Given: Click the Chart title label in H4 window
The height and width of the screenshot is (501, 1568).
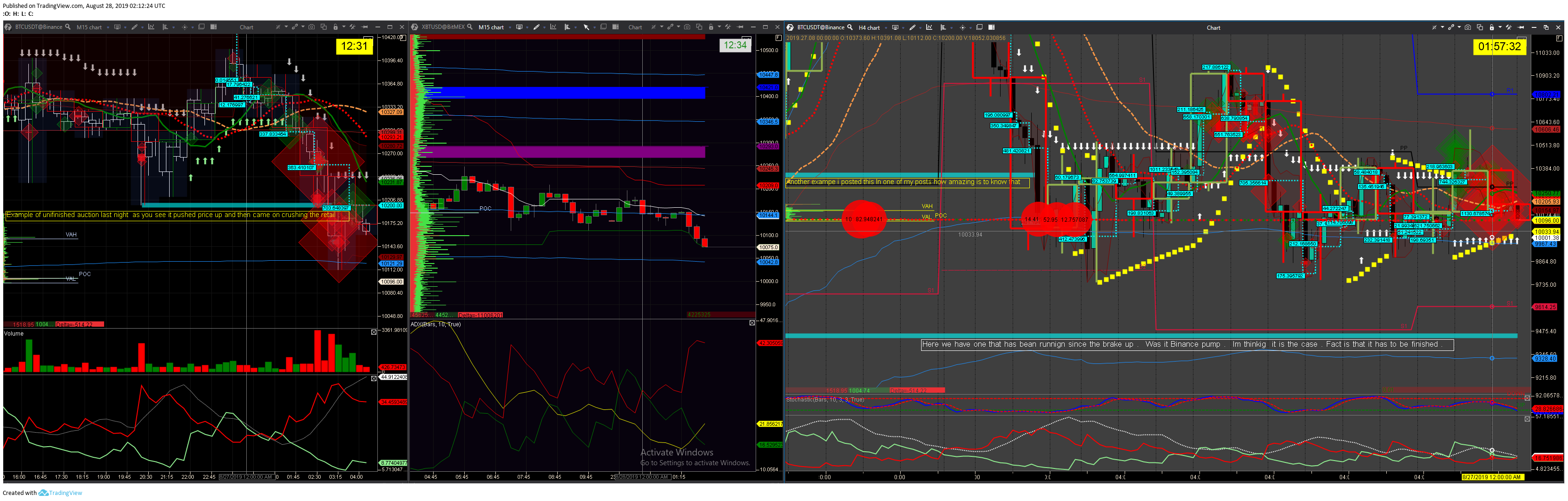Looking at the screenshot, I should coord(1213,28).
